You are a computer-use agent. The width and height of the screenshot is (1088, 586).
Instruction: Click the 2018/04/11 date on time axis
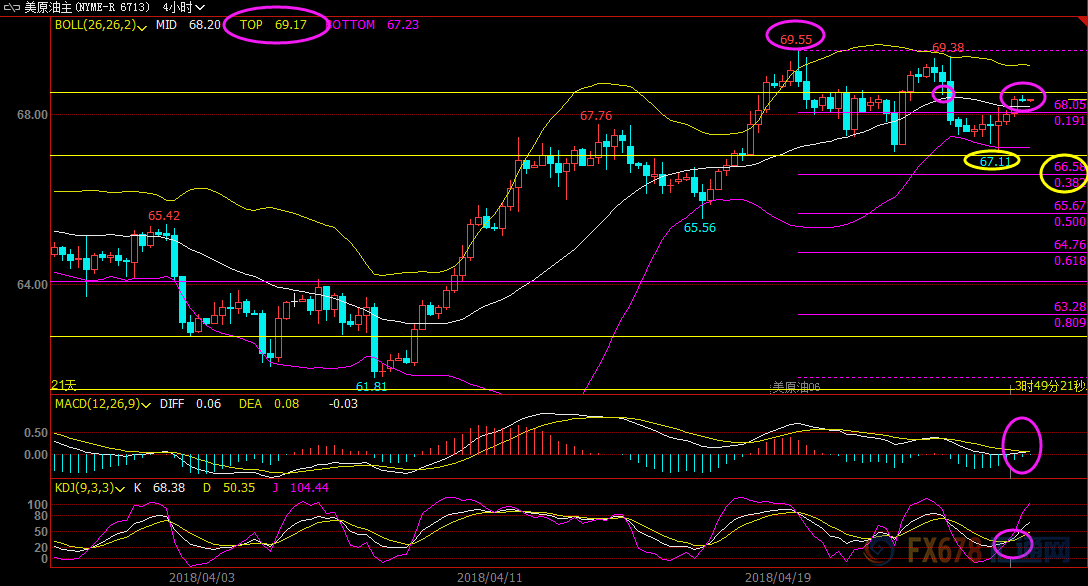(x=490, y=577)
